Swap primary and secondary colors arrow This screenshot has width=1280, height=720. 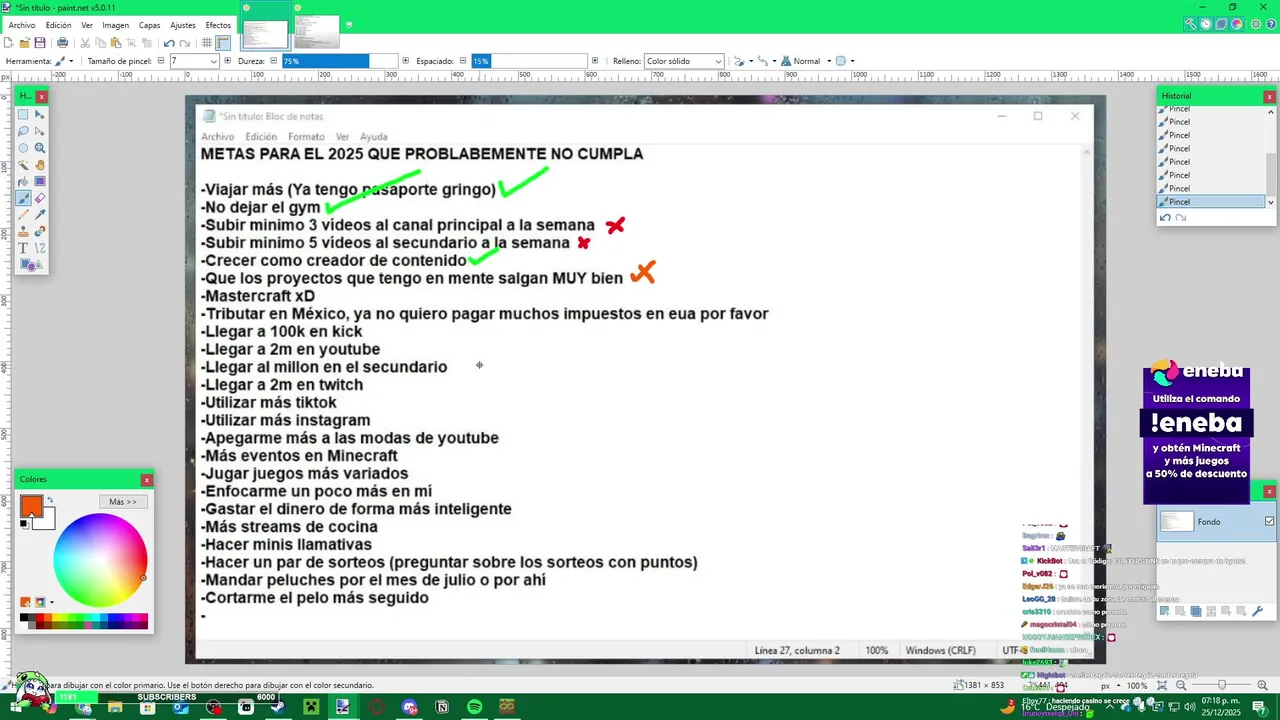[50, 500]
